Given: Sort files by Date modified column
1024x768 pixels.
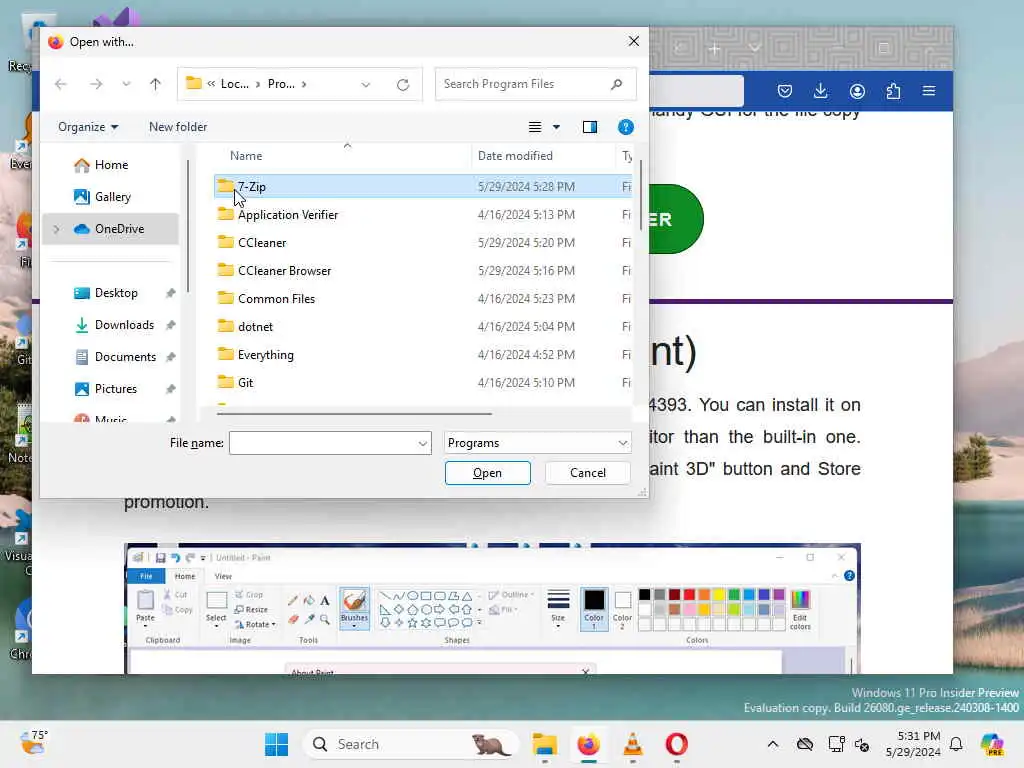Looking at the screenshot, I should click(x=515, y=156).
